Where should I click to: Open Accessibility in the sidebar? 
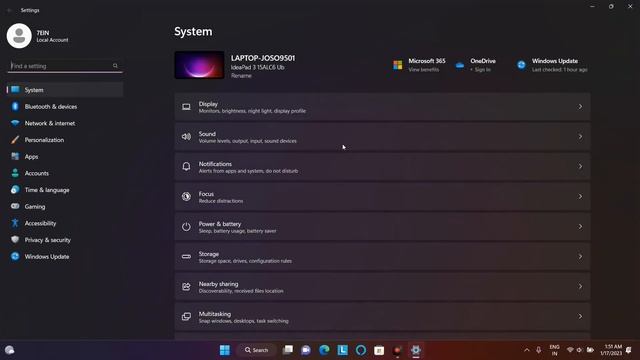click(x=65, y=223)
